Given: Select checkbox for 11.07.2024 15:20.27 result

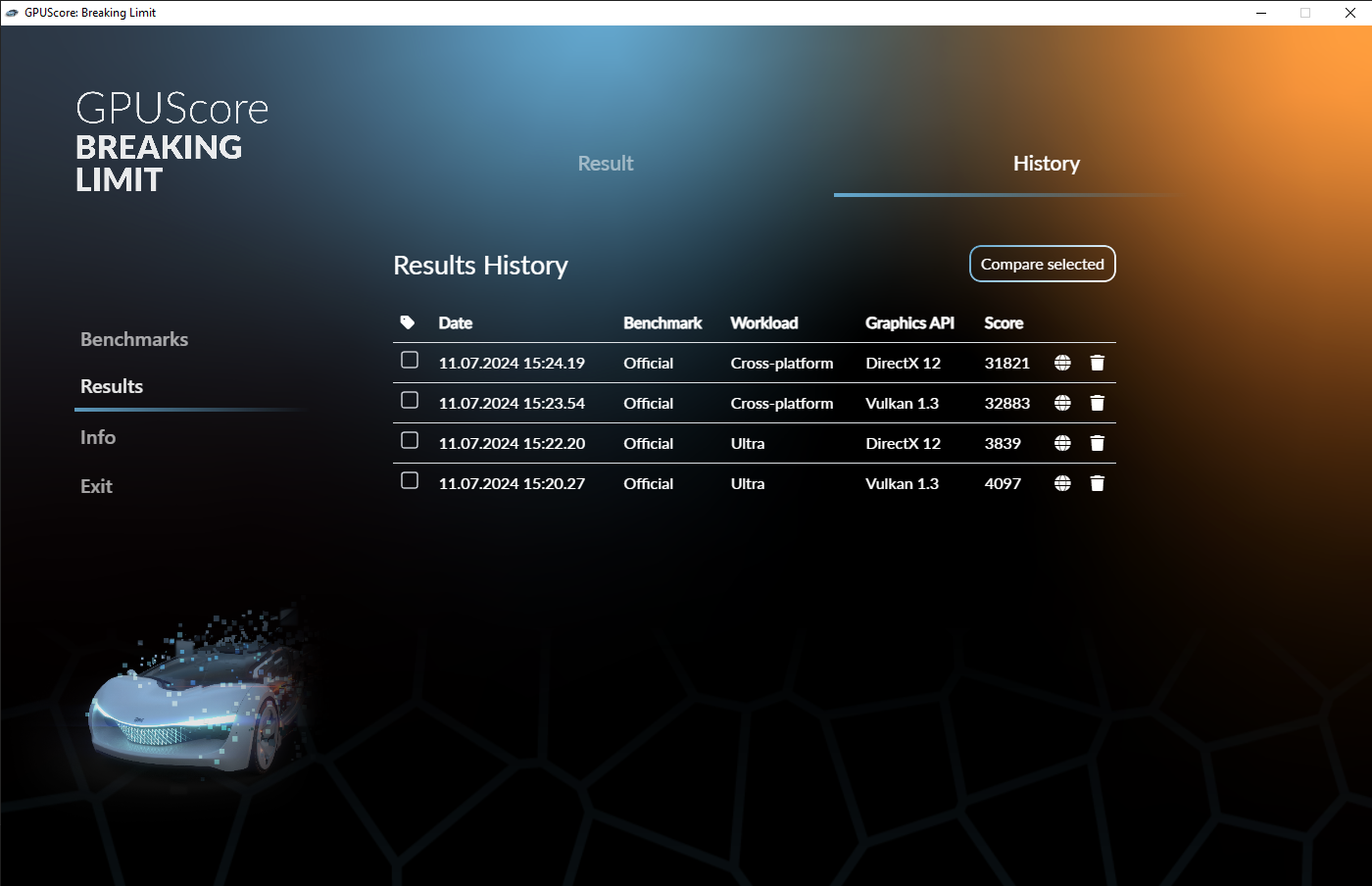Looking at the screenshot, I should tap(410, 480).
